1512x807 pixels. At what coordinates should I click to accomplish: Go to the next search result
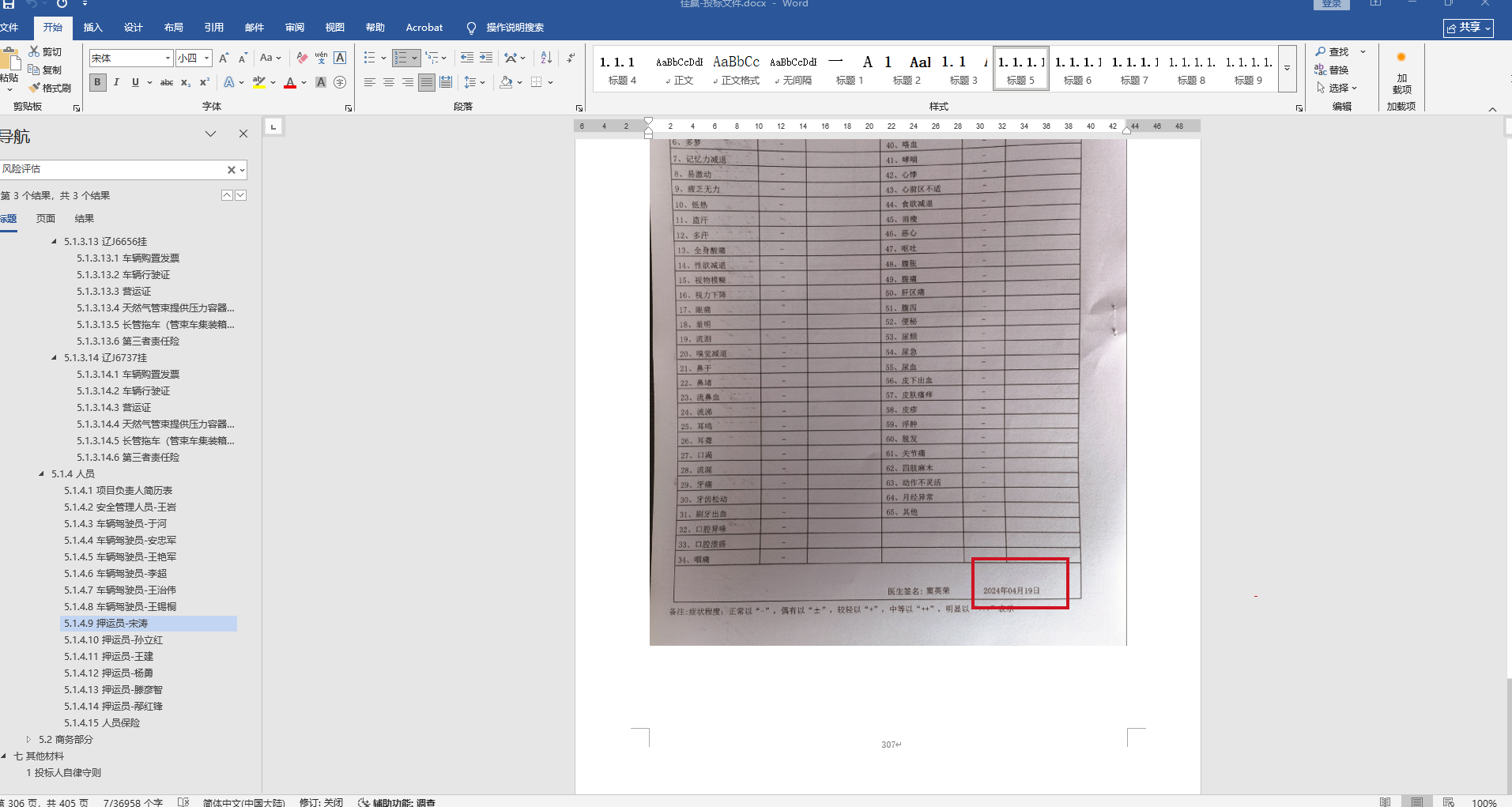click(240, 195)
